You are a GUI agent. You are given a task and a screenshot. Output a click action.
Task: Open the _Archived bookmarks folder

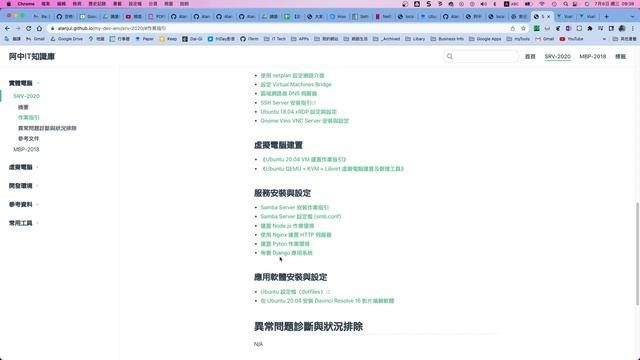click(387, 39)
